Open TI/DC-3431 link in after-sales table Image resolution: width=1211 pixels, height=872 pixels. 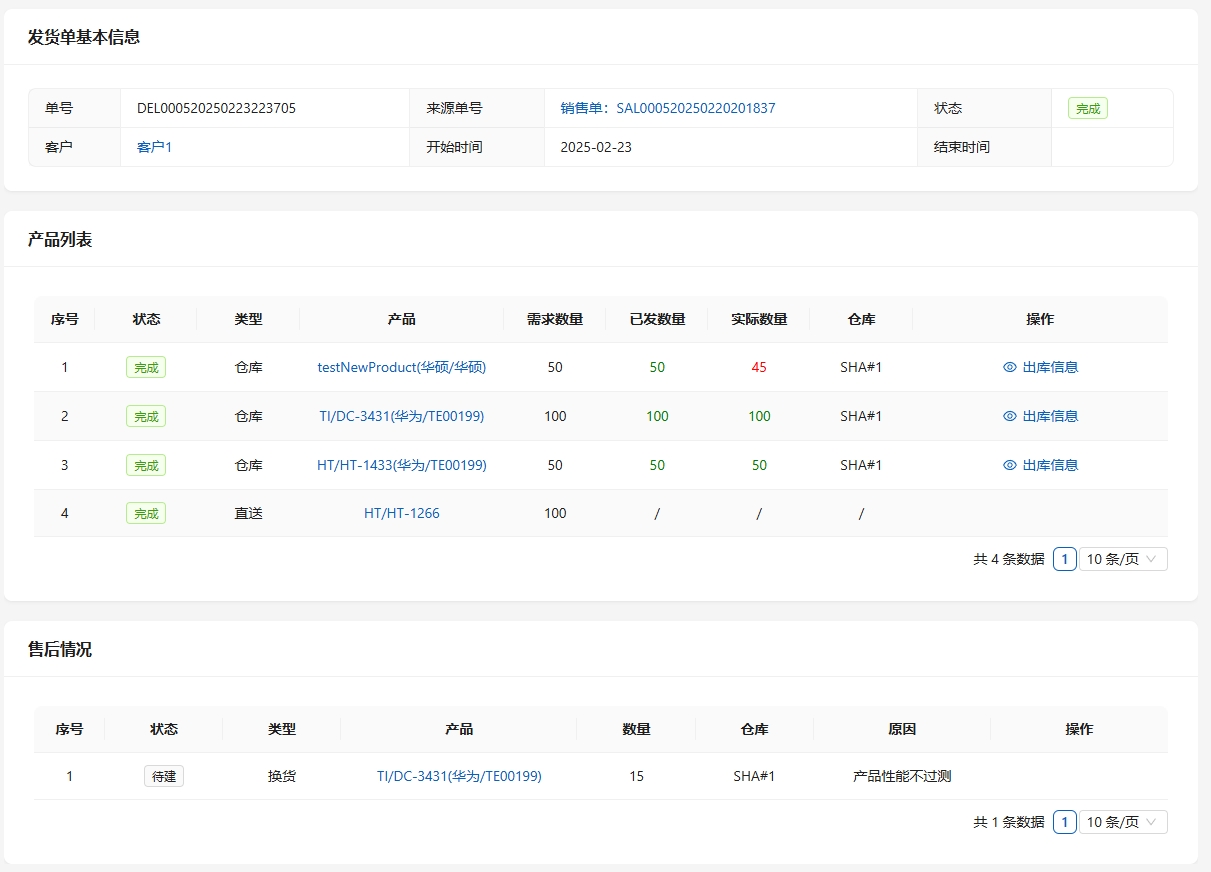[x=459, y=776]
